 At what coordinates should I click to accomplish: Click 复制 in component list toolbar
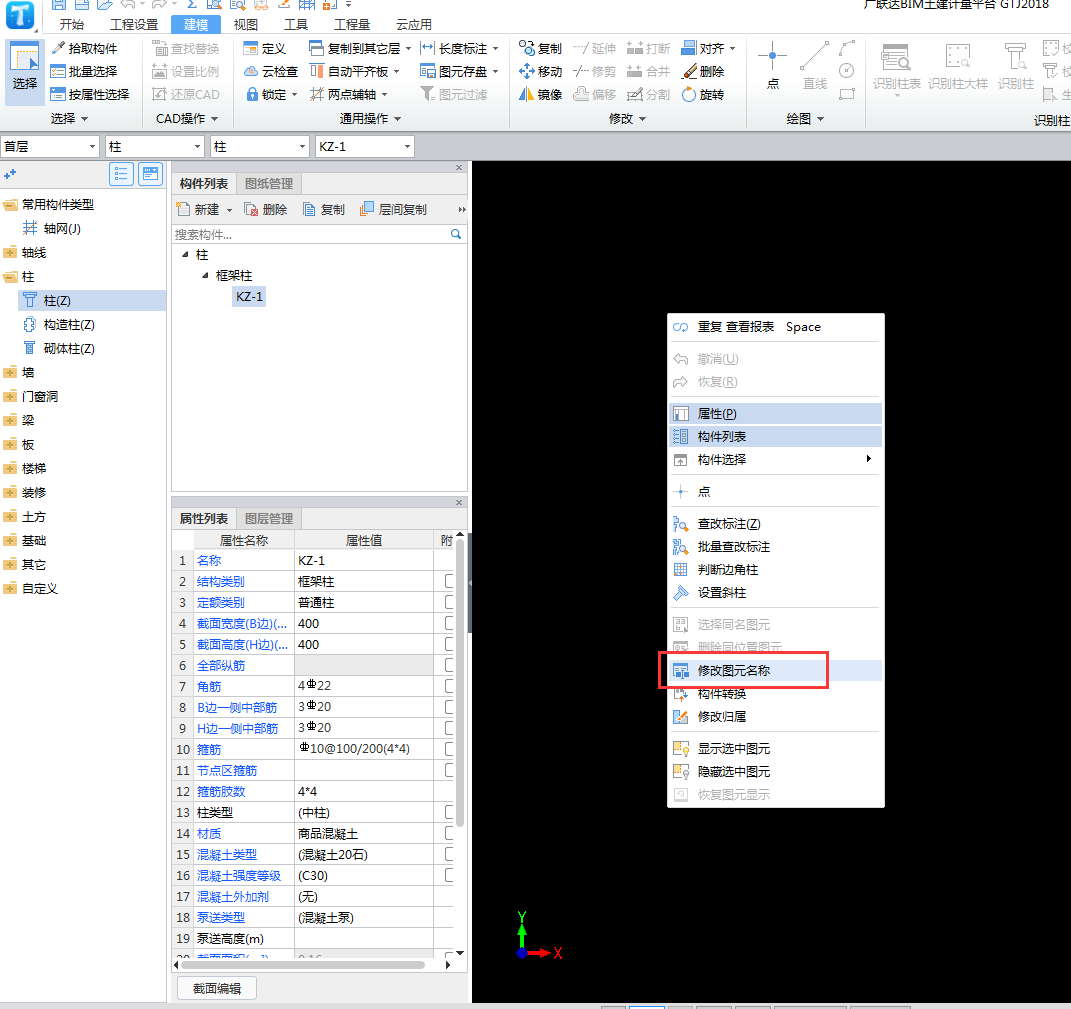324,209
